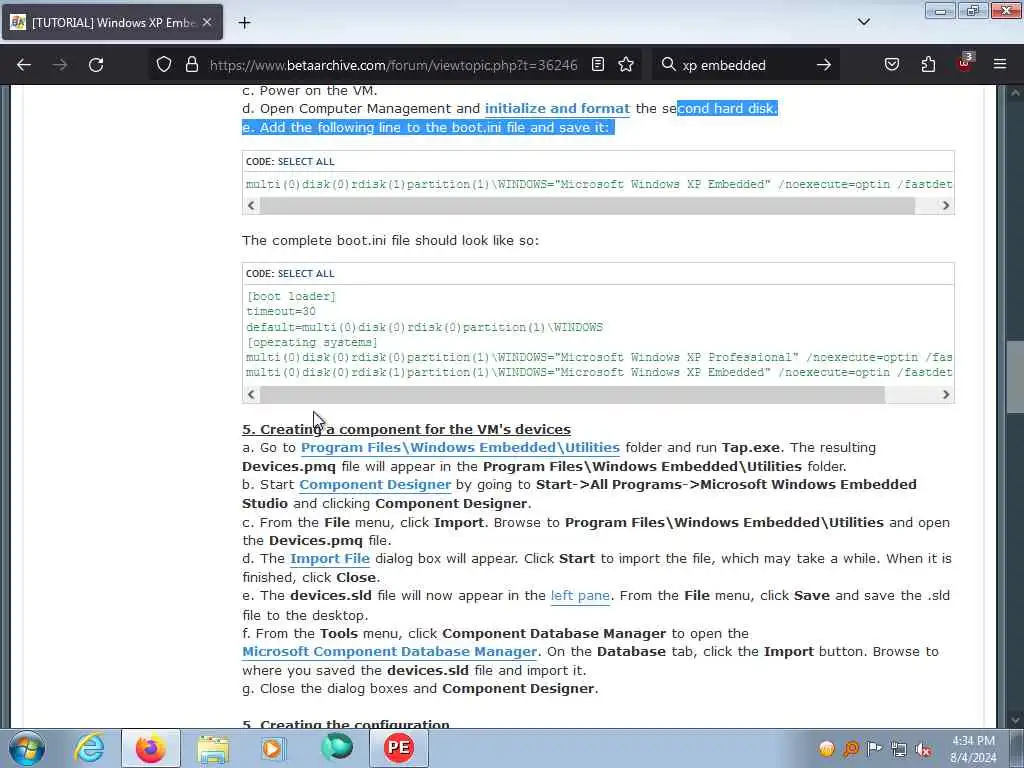Bookmark this page with the star icon
Image resolution: width=1024 pixels, height=768 pixels.
(x=626, y=65)
